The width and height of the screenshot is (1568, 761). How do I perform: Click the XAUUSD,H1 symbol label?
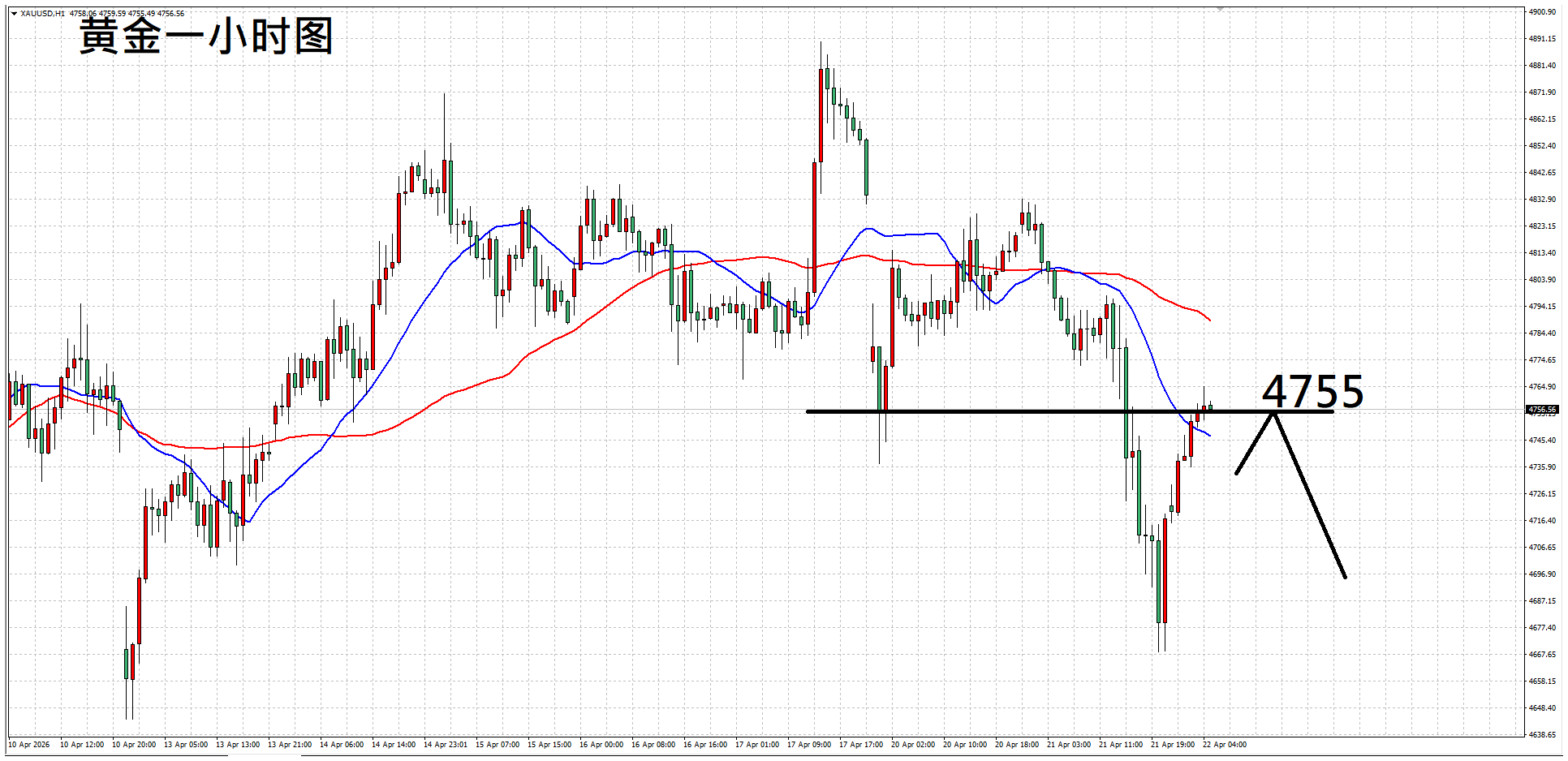(x=42, y=14)
